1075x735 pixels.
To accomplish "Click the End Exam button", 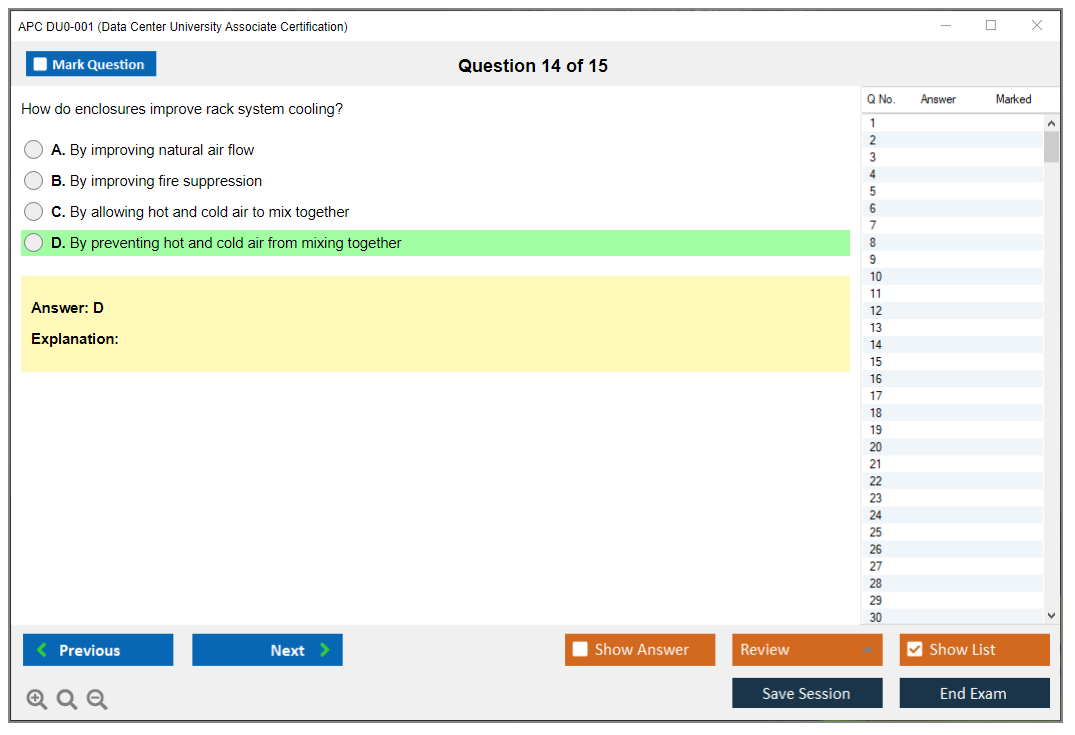I will click(974, 693).
